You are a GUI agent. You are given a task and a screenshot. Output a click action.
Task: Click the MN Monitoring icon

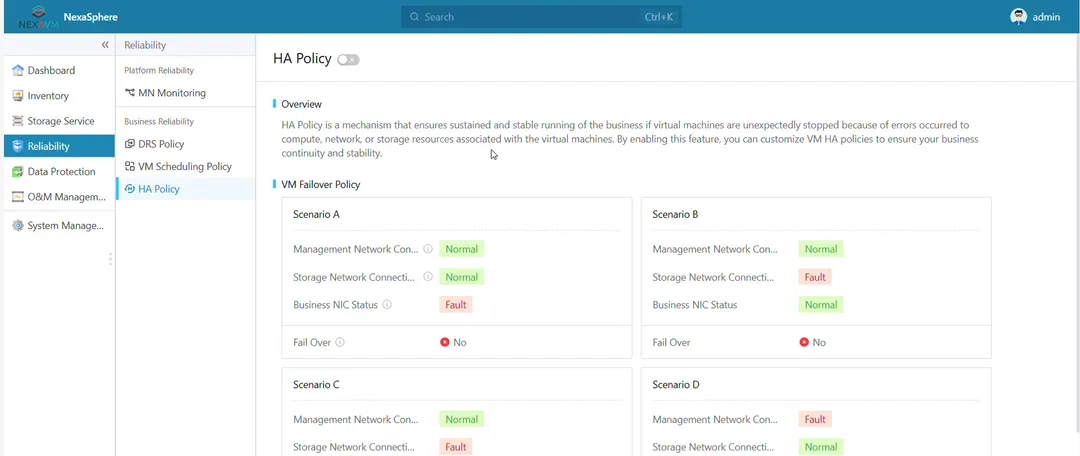tap(129, 92)
